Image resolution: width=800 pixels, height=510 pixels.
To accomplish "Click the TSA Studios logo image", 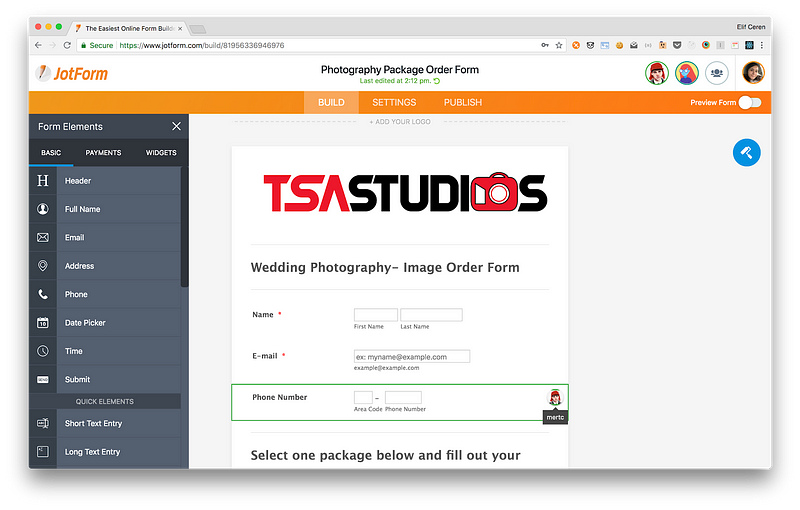I will [405, 192].
